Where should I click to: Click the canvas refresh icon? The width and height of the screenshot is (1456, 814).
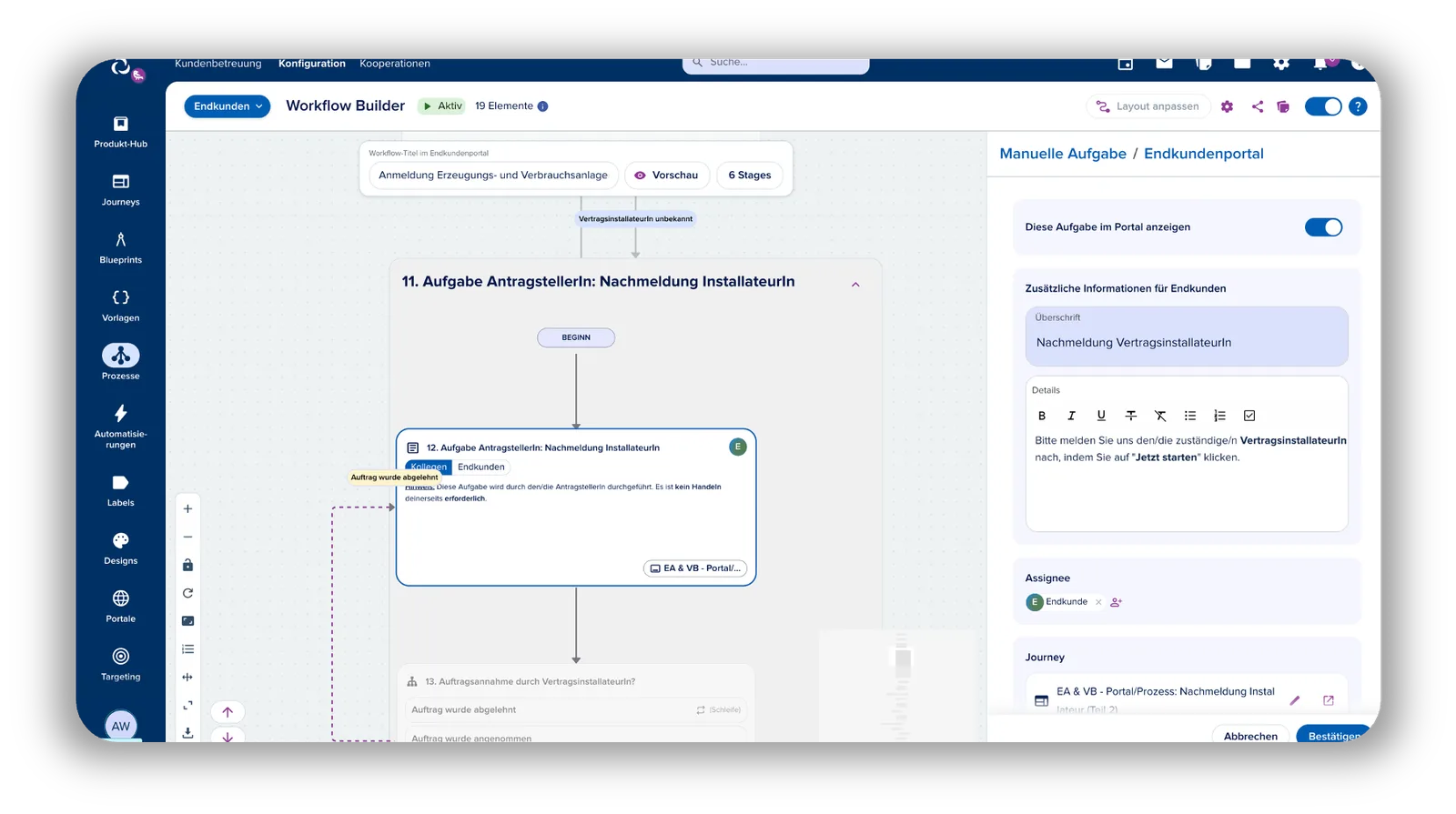pos(187,593)
